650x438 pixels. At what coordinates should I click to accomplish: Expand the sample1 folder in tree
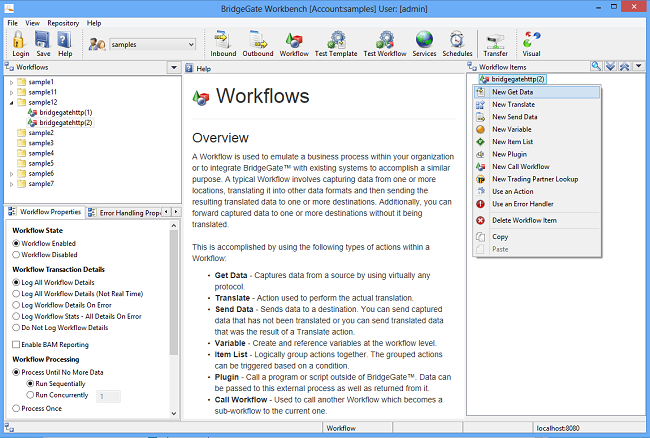pos(11,81)
